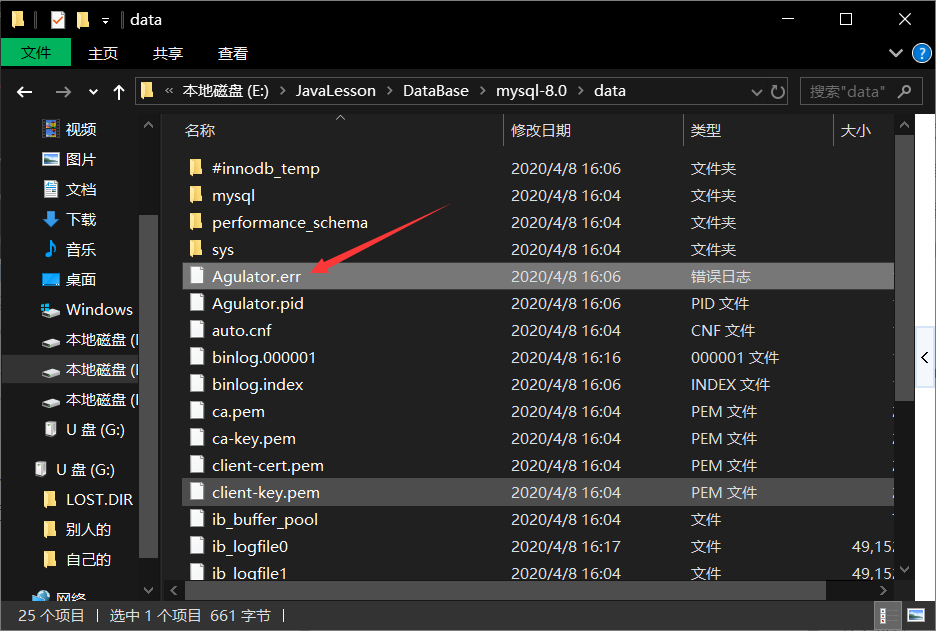Select the #innodb_temp folder icon
The height and width of the screenshot is (631, 936).
click(196, 168)
